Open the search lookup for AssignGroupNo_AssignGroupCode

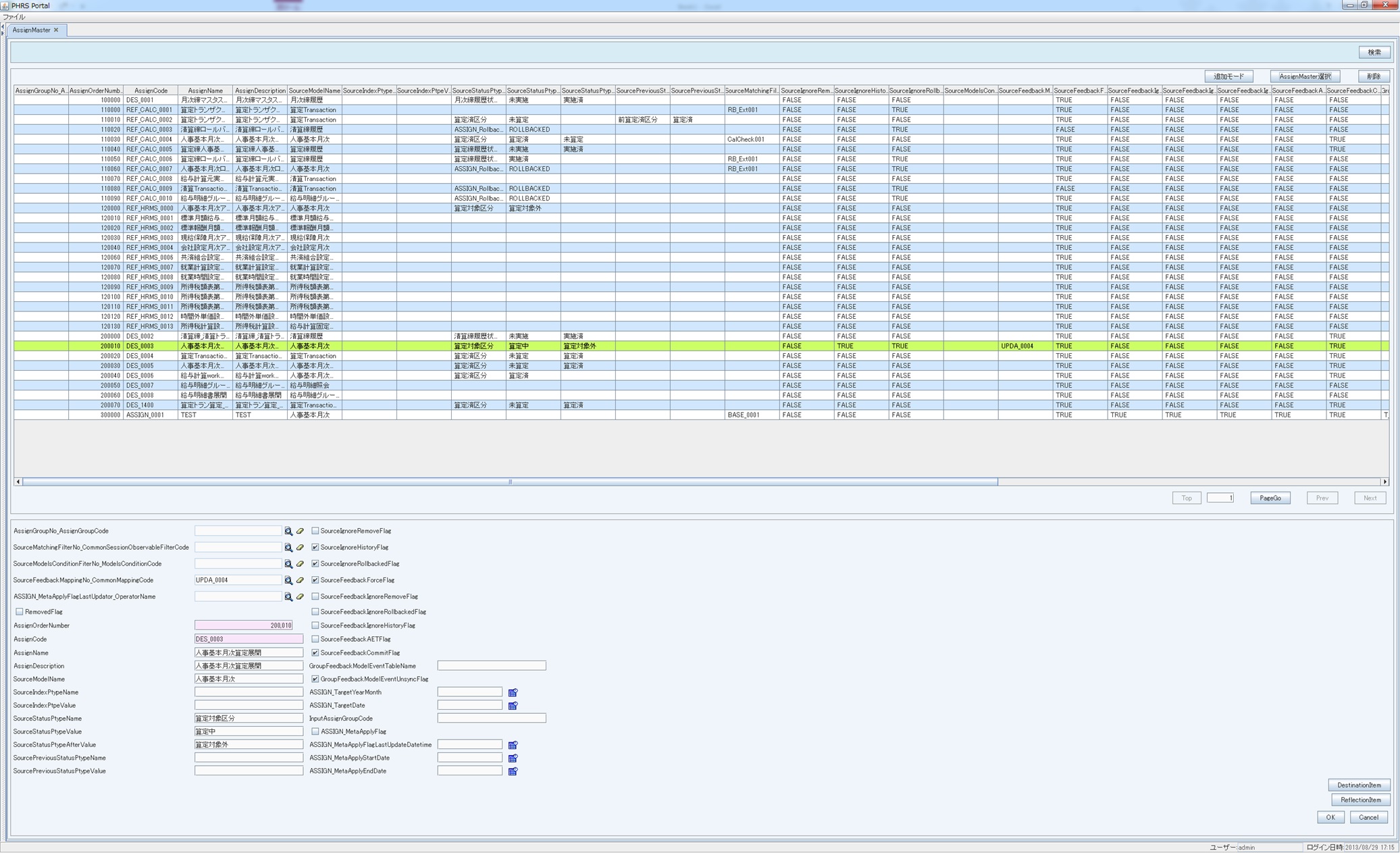pos(288,532)
